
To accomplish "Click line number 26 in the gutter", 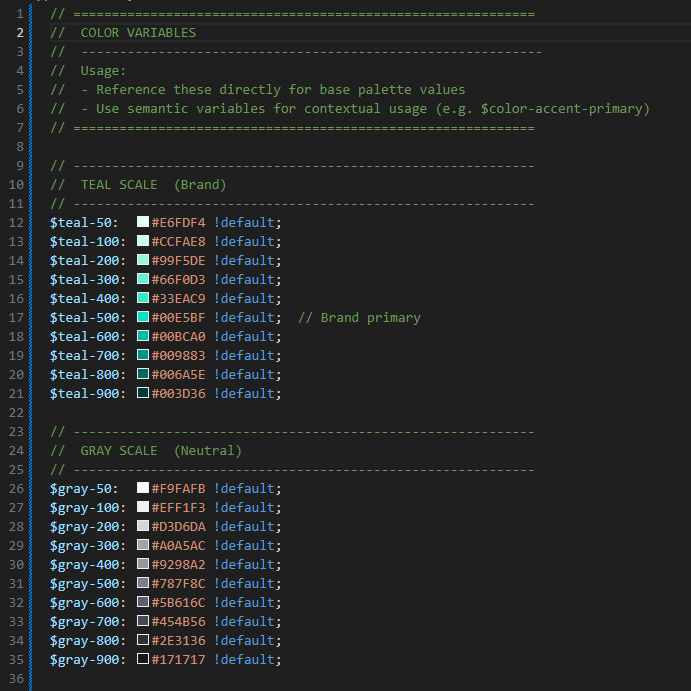I will 19,488.
